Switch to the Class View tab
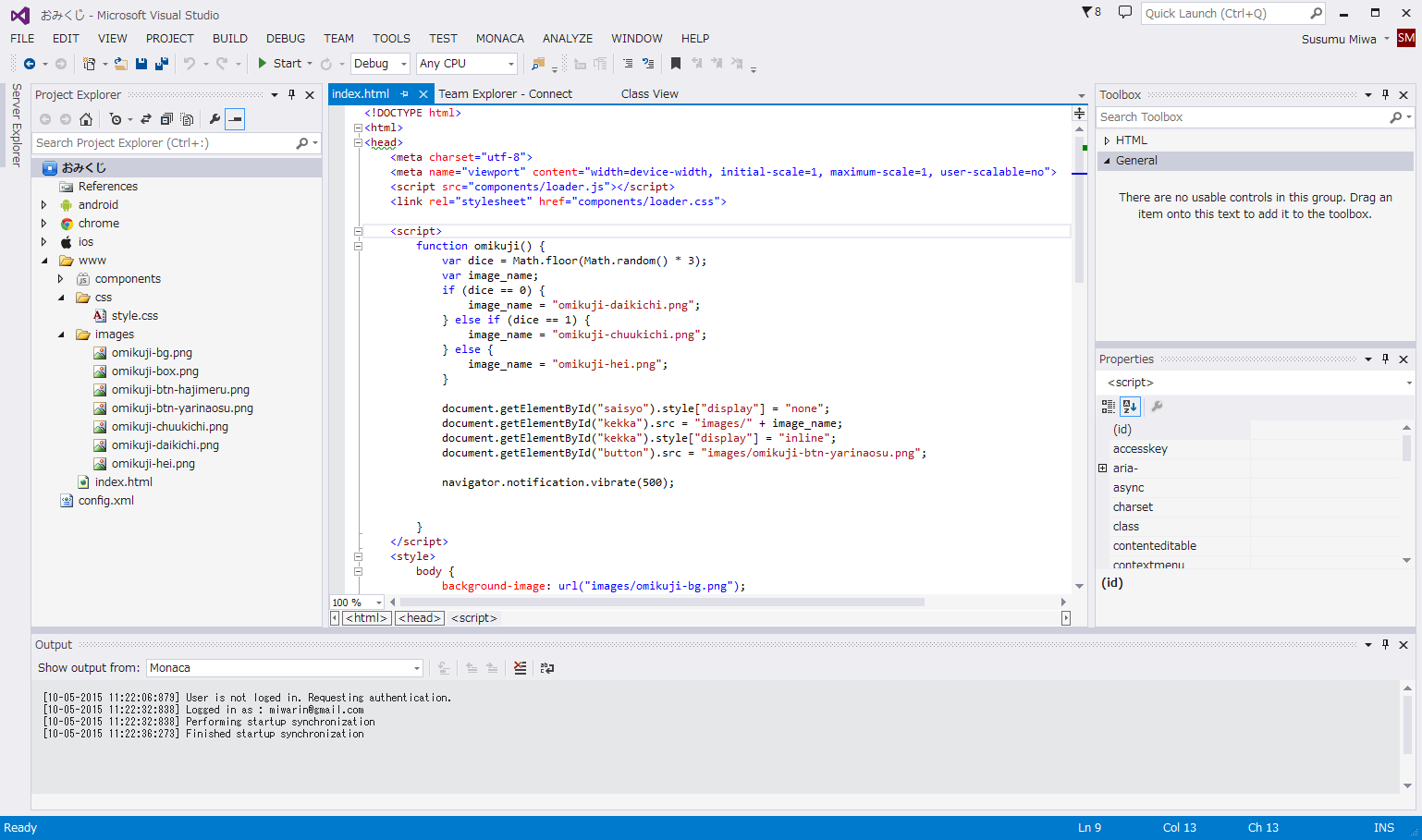 (649, 94)
